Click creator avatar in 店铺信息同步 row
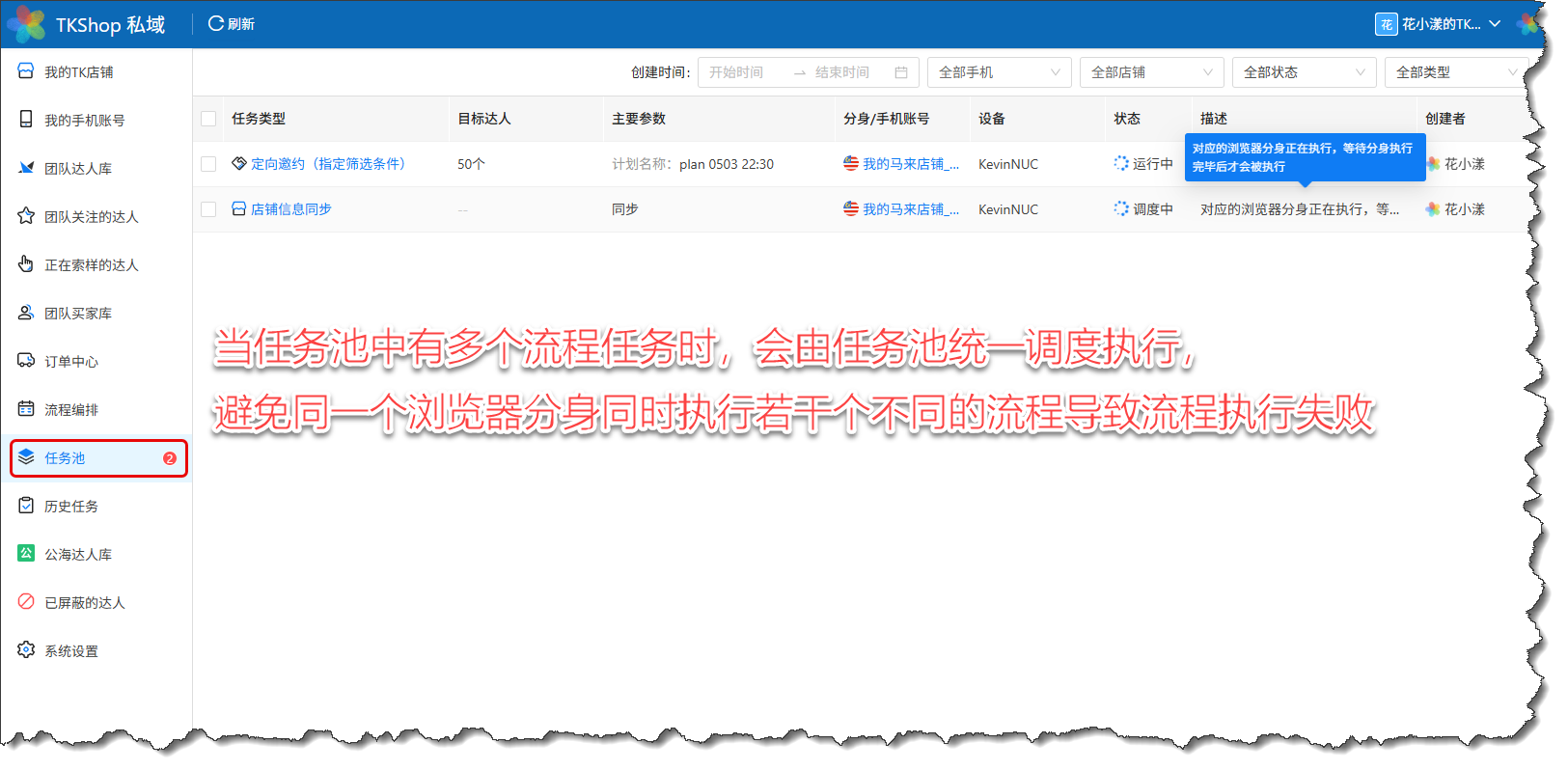Viewport: 1568px width, 770px height. pyautogui.click(x=1433, y=209)
